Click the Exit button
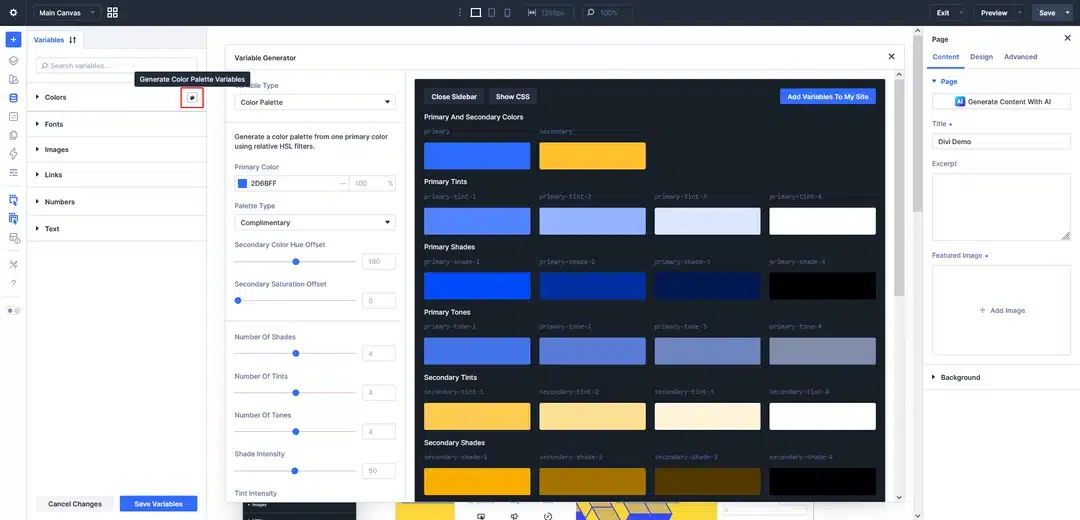 942,12
